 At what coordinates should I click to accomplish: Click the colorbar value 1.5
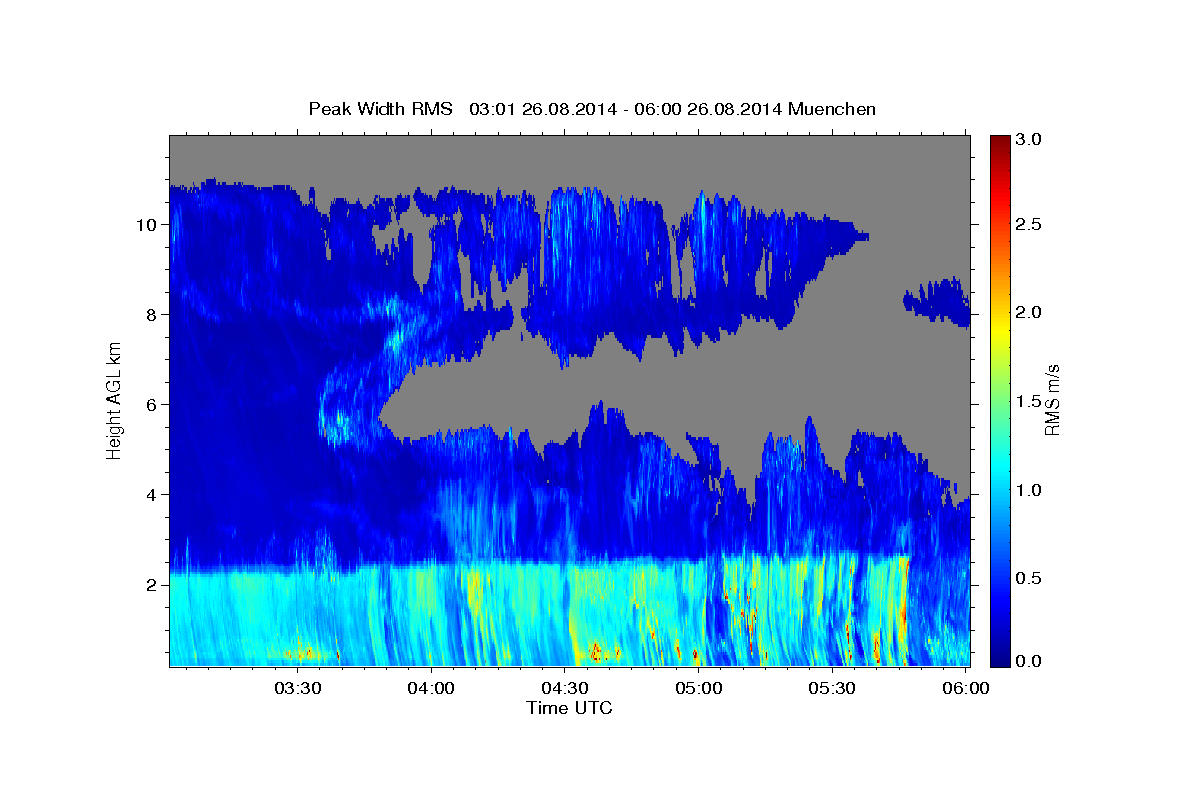tap(1030, 401)
